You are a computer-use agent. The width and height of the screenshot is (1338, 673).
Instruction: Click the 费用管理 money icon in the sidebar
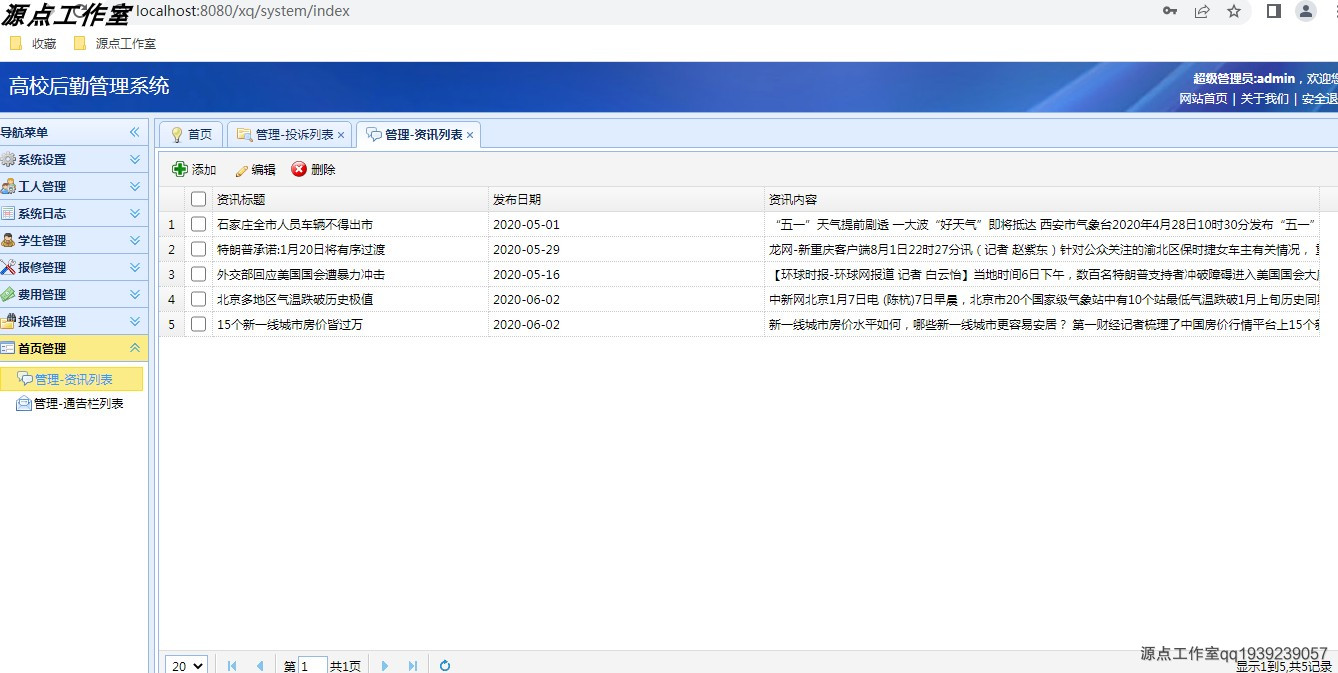11,294
